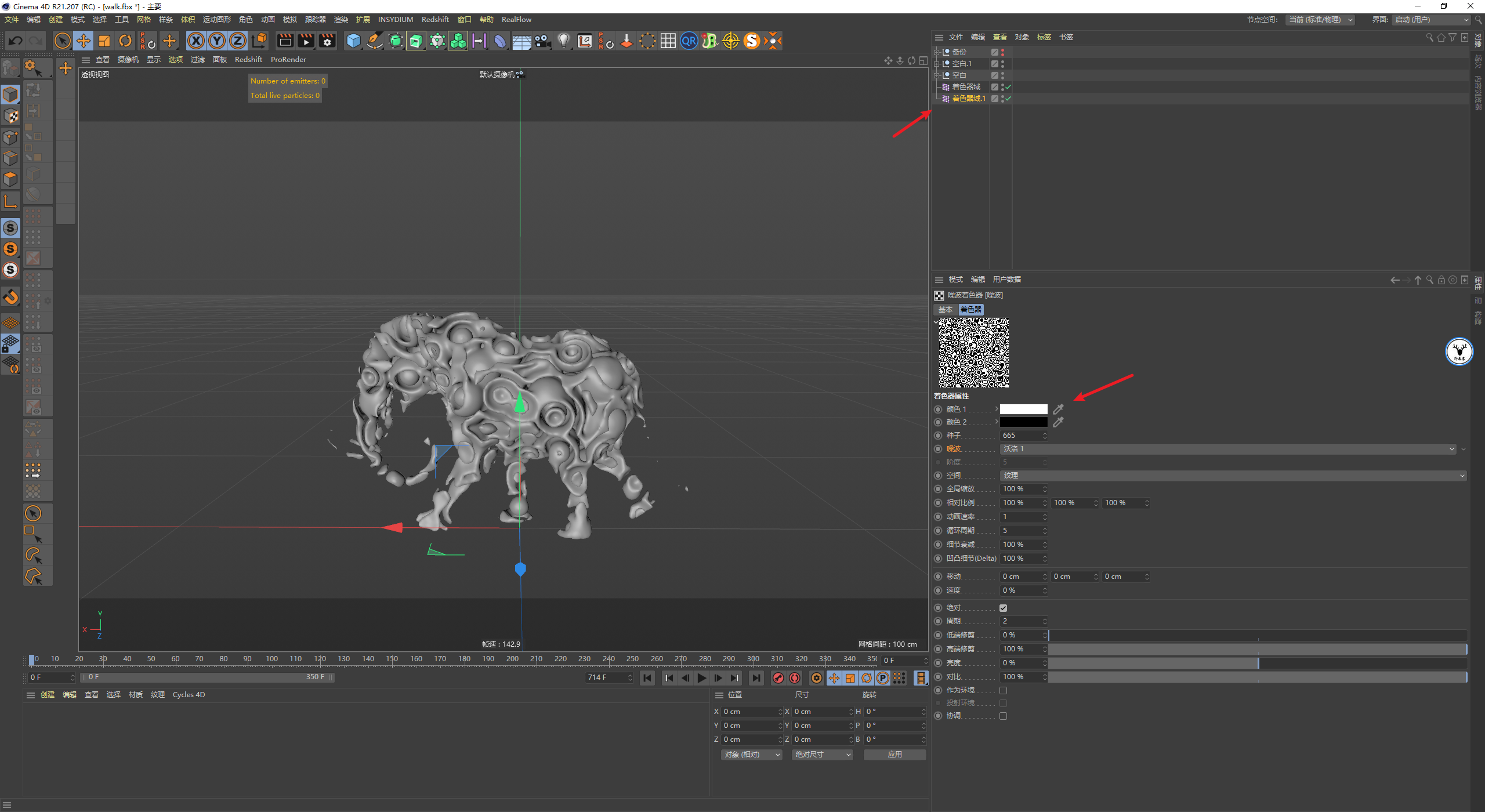Add a Cube primitive object
The width and height of the screenshot is (1485, 812).
click(353, 41)
